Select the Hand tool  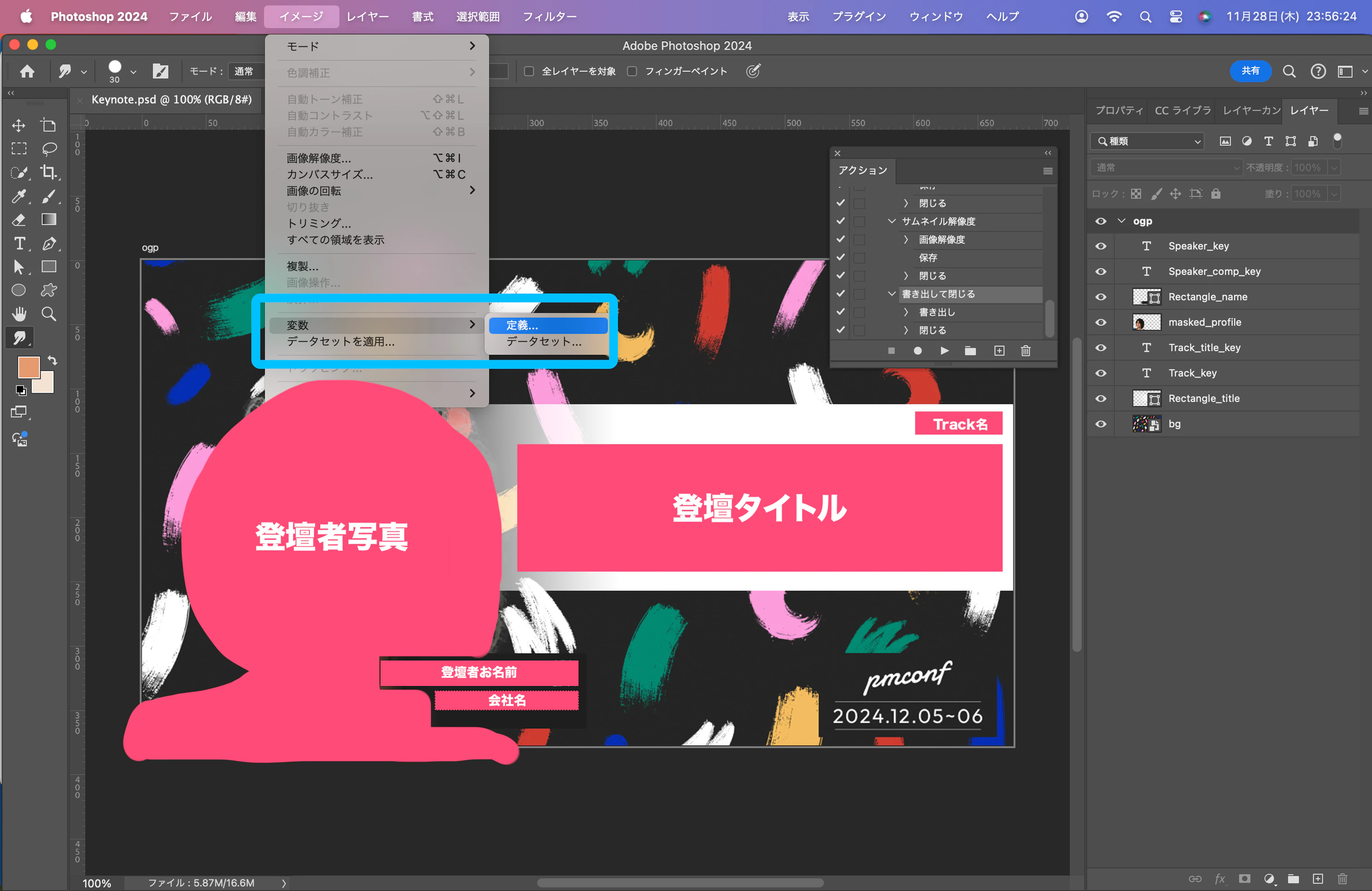pyautogui.click(x=19, y=313)
